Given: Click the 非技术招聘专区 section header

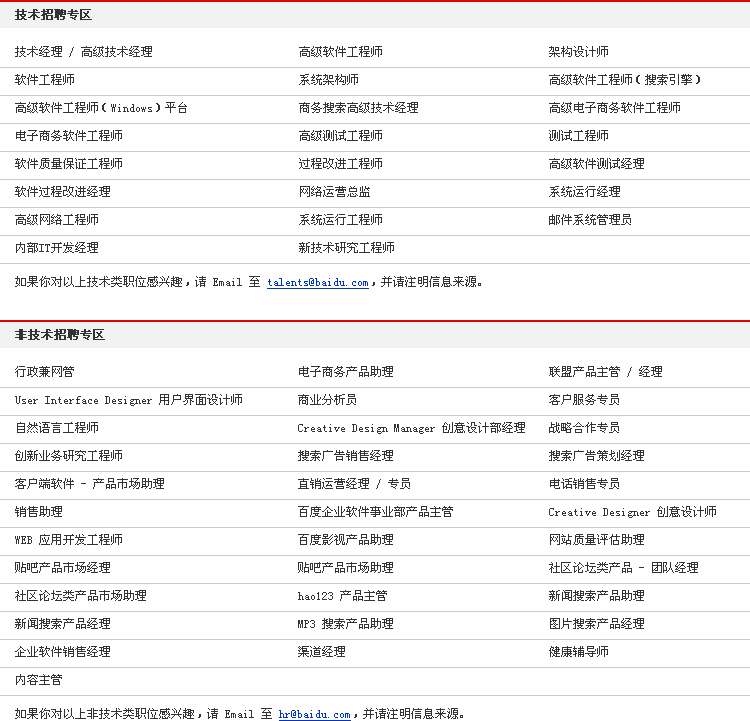Looking at the screenshot, I should pos(60,334).
